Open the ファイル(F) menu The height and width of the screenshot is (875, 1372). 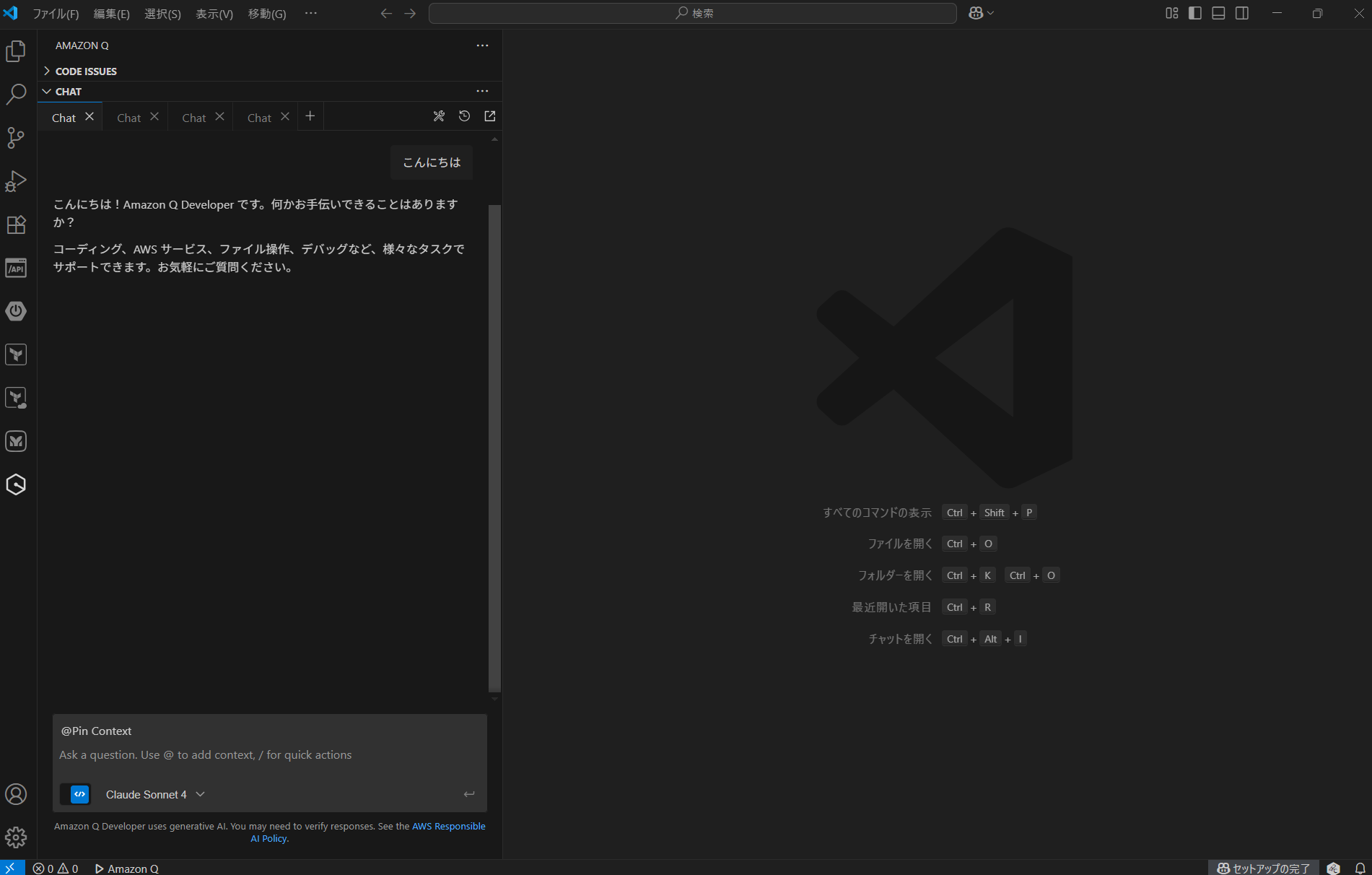(56, 14)
